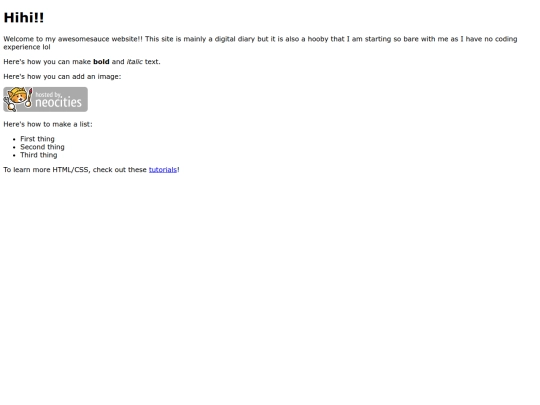
Task: Click the hosted by Neocities badge
Action: (45, 99)
